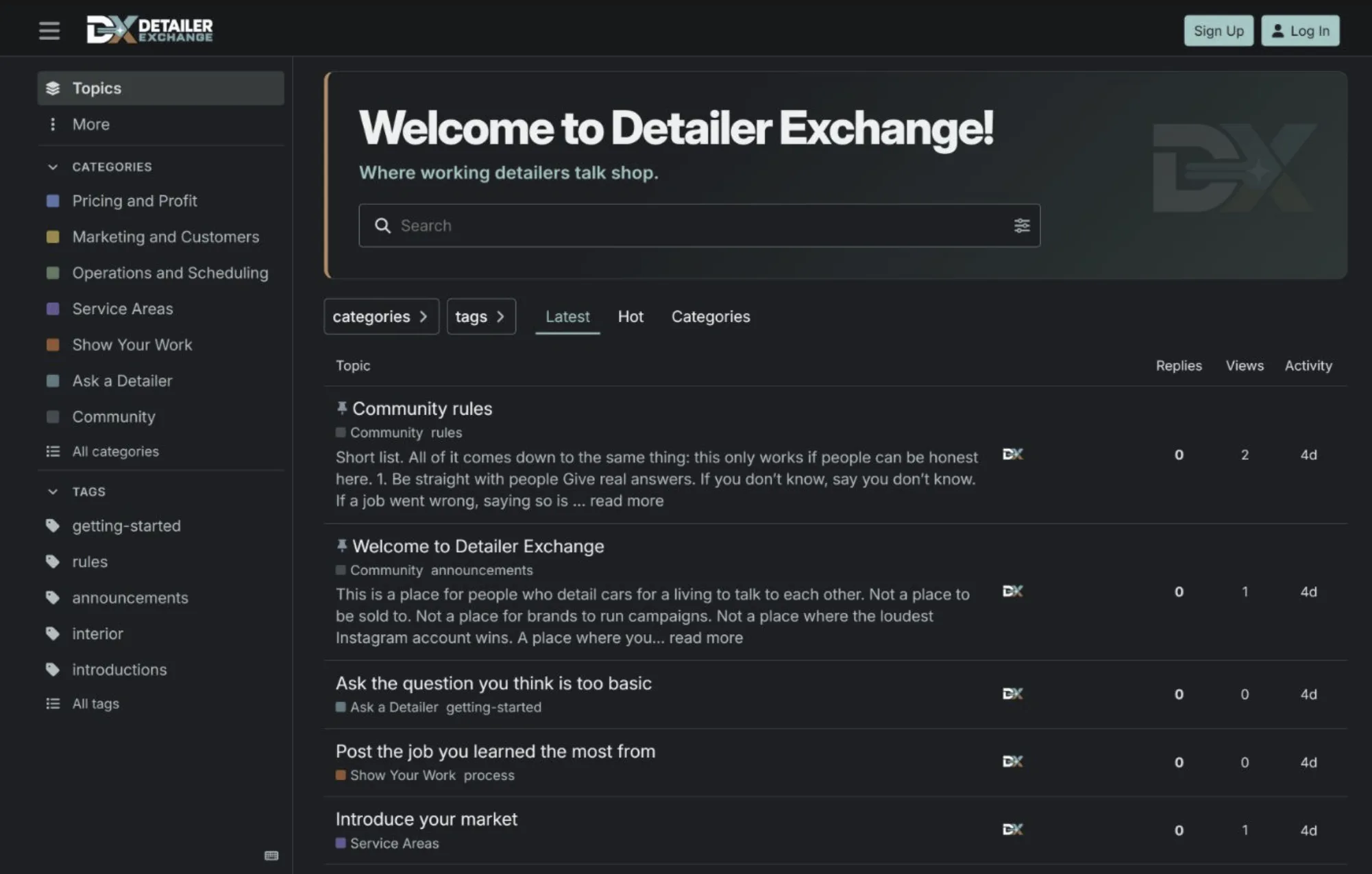Open the tags filter dropdown

click(481, 316)
